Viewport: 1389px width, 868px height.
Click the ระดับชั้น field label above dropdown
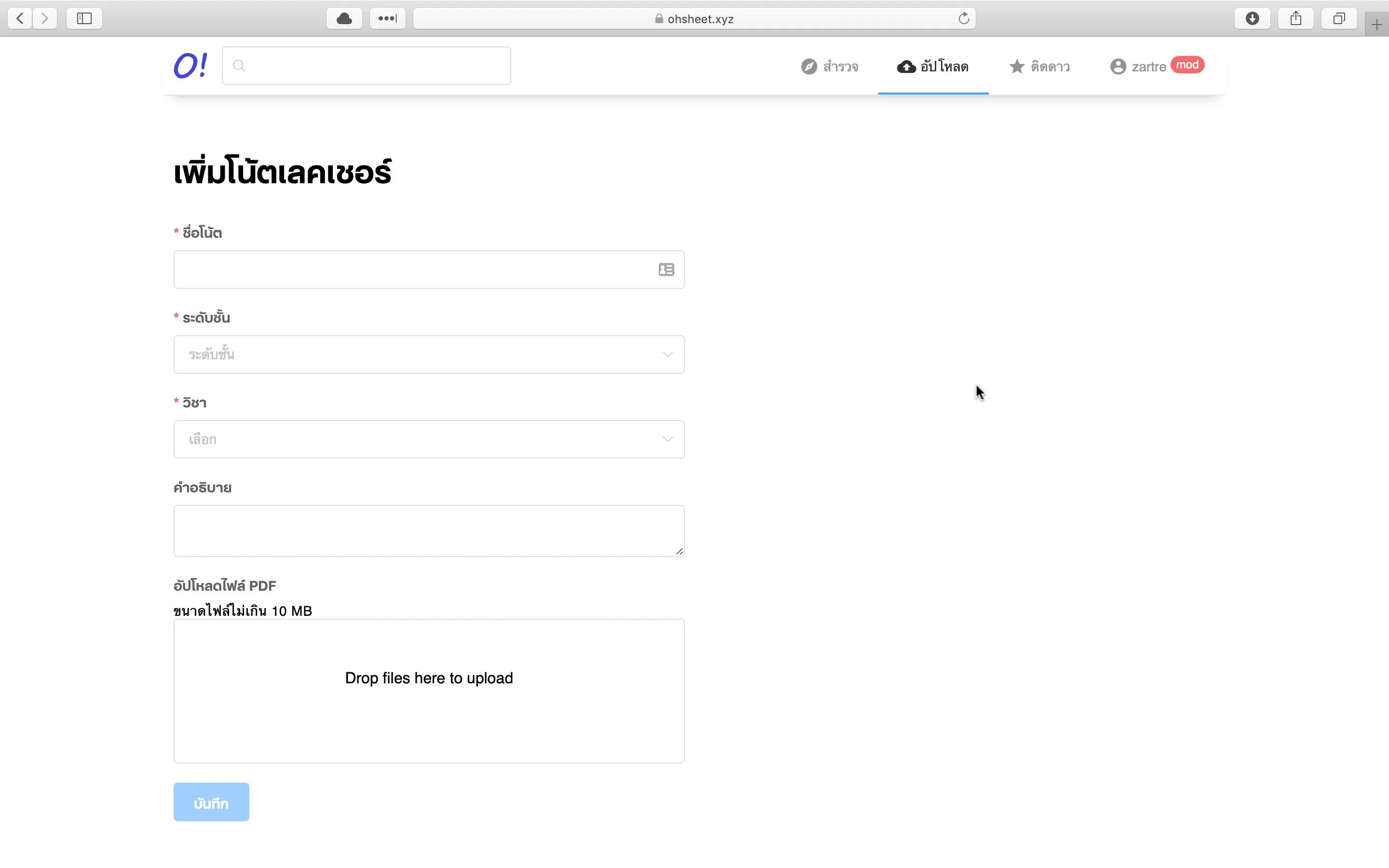tap(206, 317)
